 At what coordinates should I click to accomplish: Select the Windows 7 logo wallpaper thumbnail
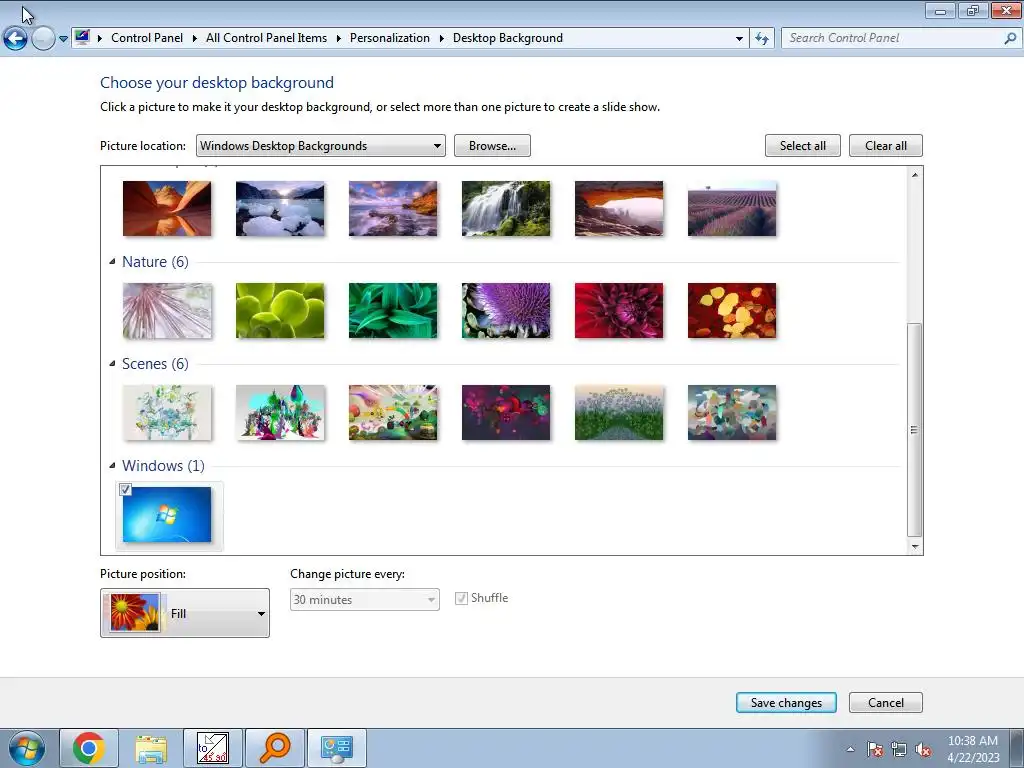pyautogui.click(x=167, y=515)
